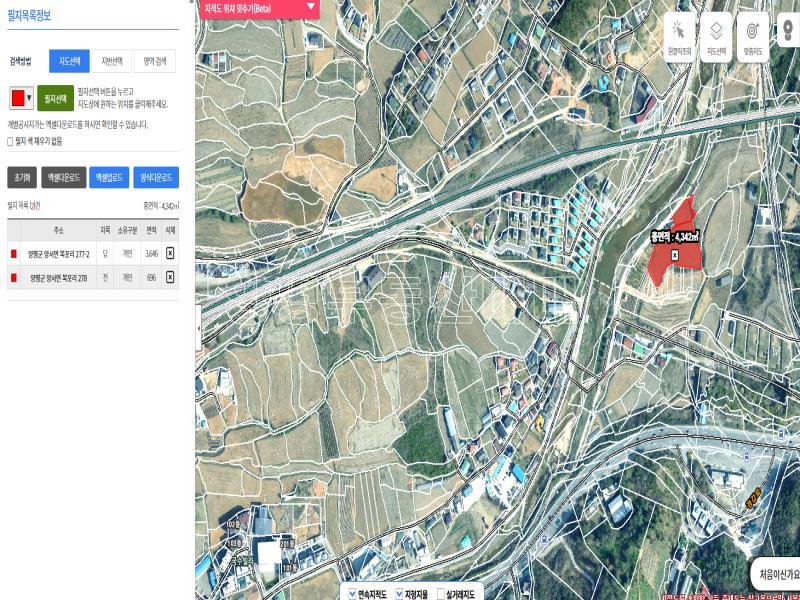Click the 처음이신가요 help bubble
This screenshot has width=800, height=600.
tap(777, 574)
